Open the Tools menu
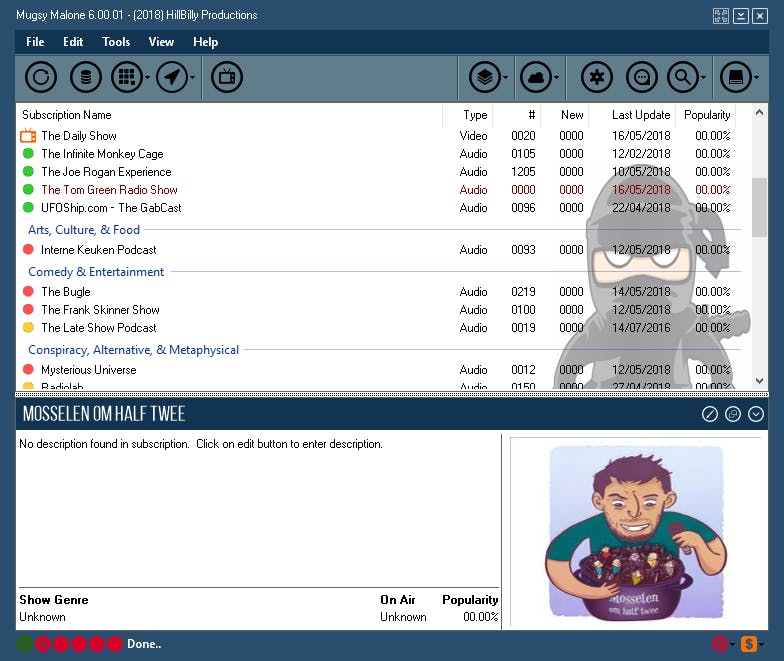This screenshot has width=784, height=661. (x=116, y=42)
